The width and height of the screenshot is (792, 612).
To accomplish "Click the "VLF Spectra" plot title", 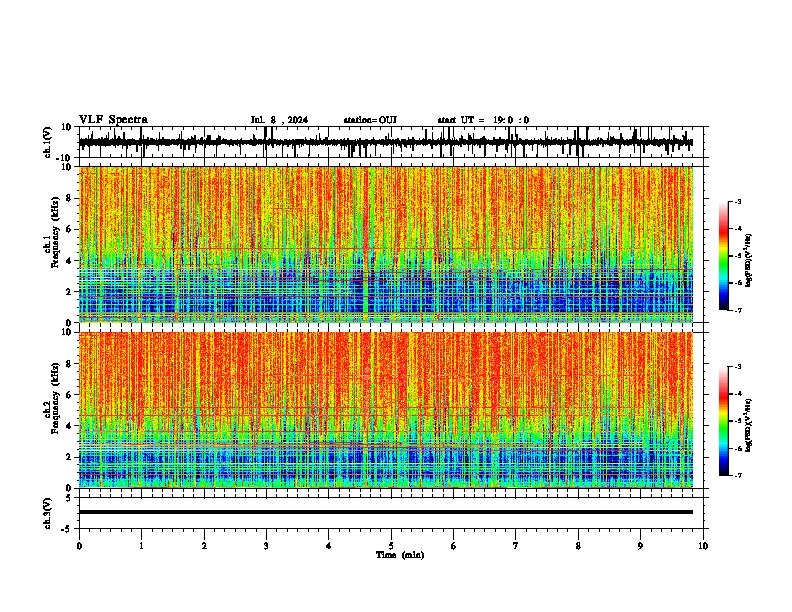I will click(x=113, y=120).
